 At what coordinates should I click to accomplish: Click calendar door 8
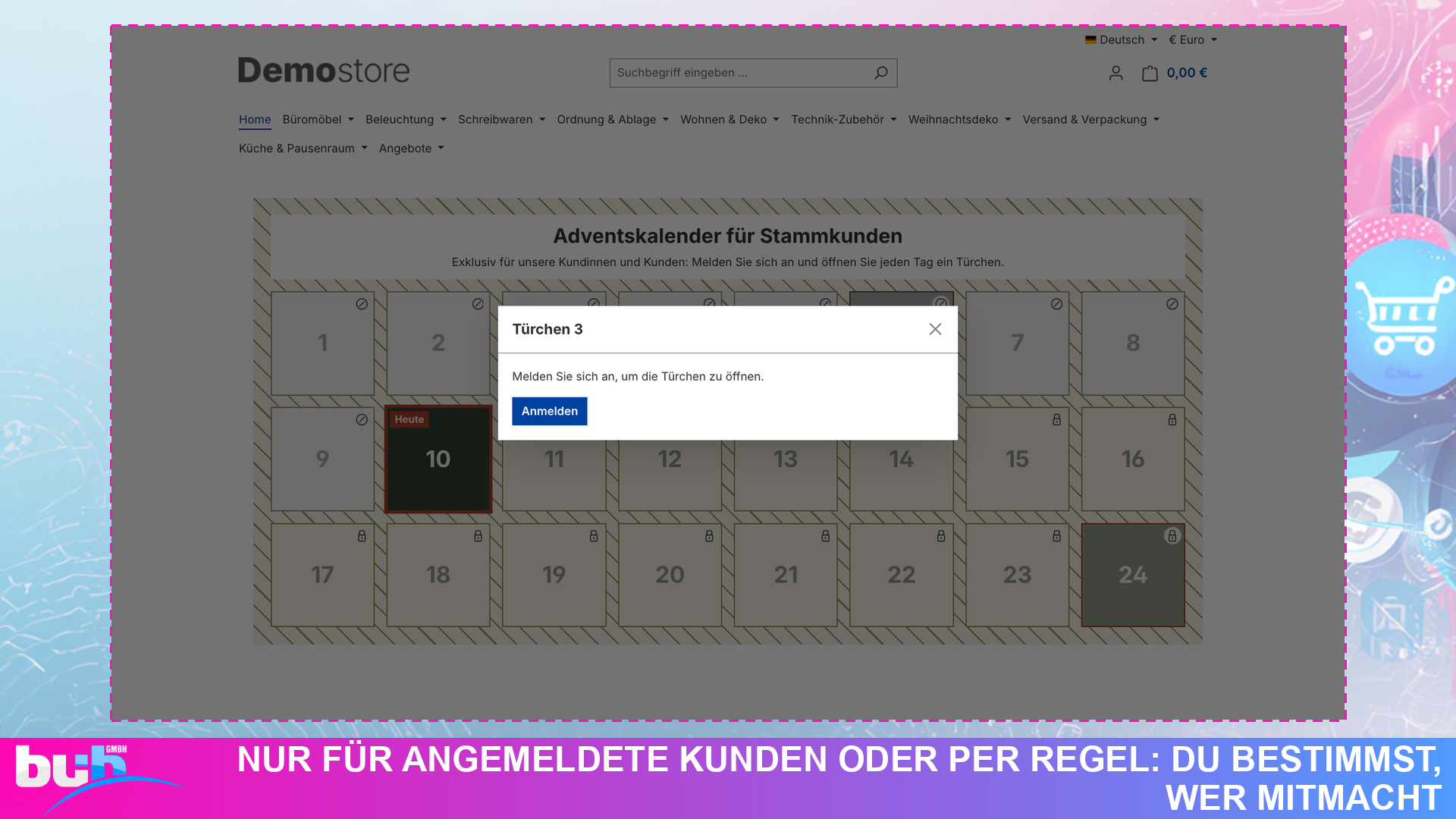[x=1133, y=344]
